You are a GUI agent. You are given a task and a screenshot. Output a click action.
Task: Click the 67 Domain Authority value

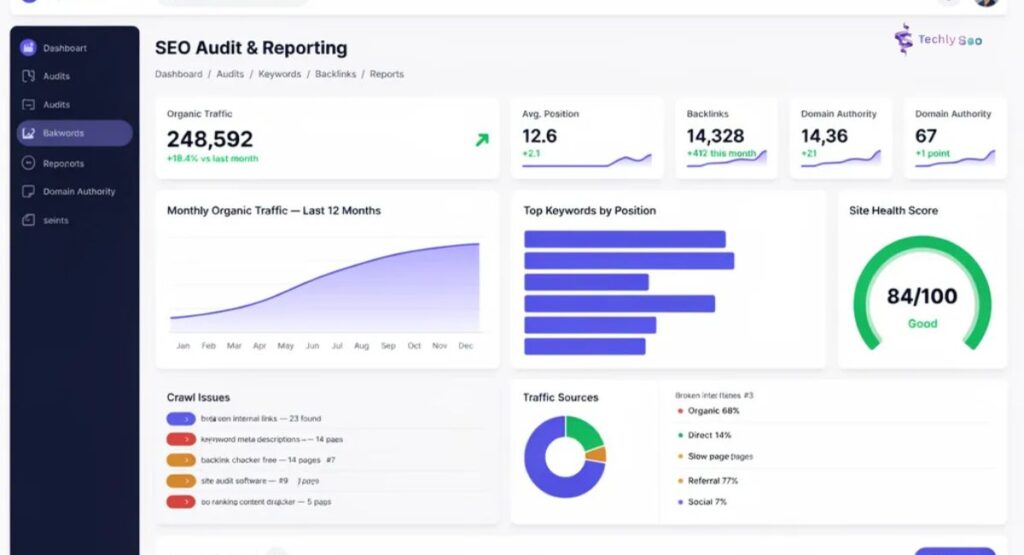click(926, 136)
